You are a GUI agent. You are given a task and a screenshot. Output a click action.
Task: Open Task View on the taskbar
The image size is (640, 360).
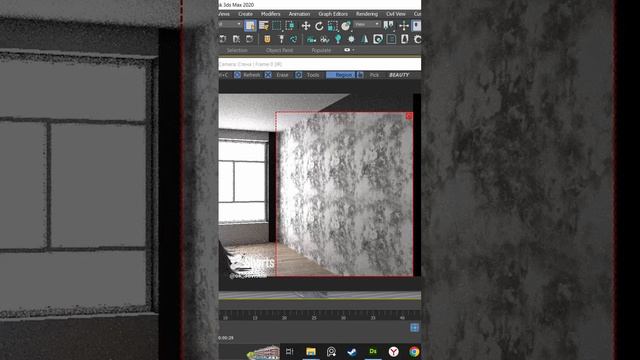coord(290,351)
